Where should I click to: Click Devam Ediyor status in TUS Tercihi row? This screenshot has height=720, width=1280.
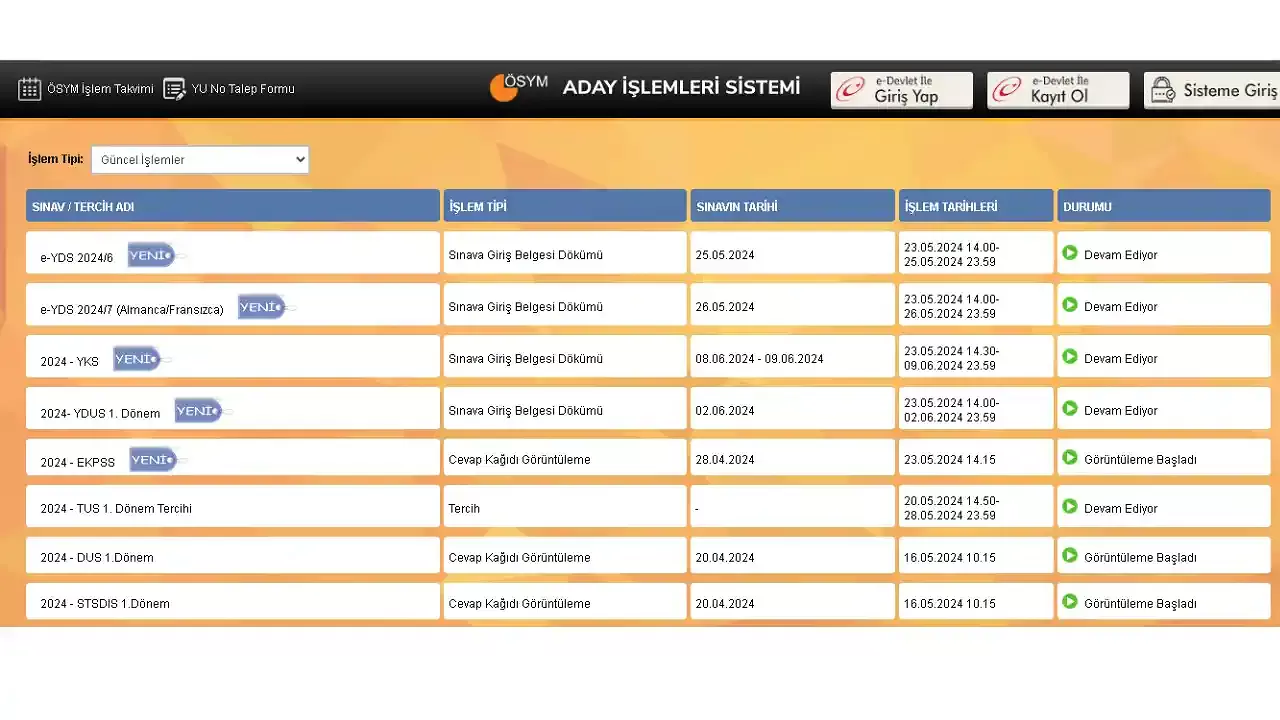coord(1121,509)
